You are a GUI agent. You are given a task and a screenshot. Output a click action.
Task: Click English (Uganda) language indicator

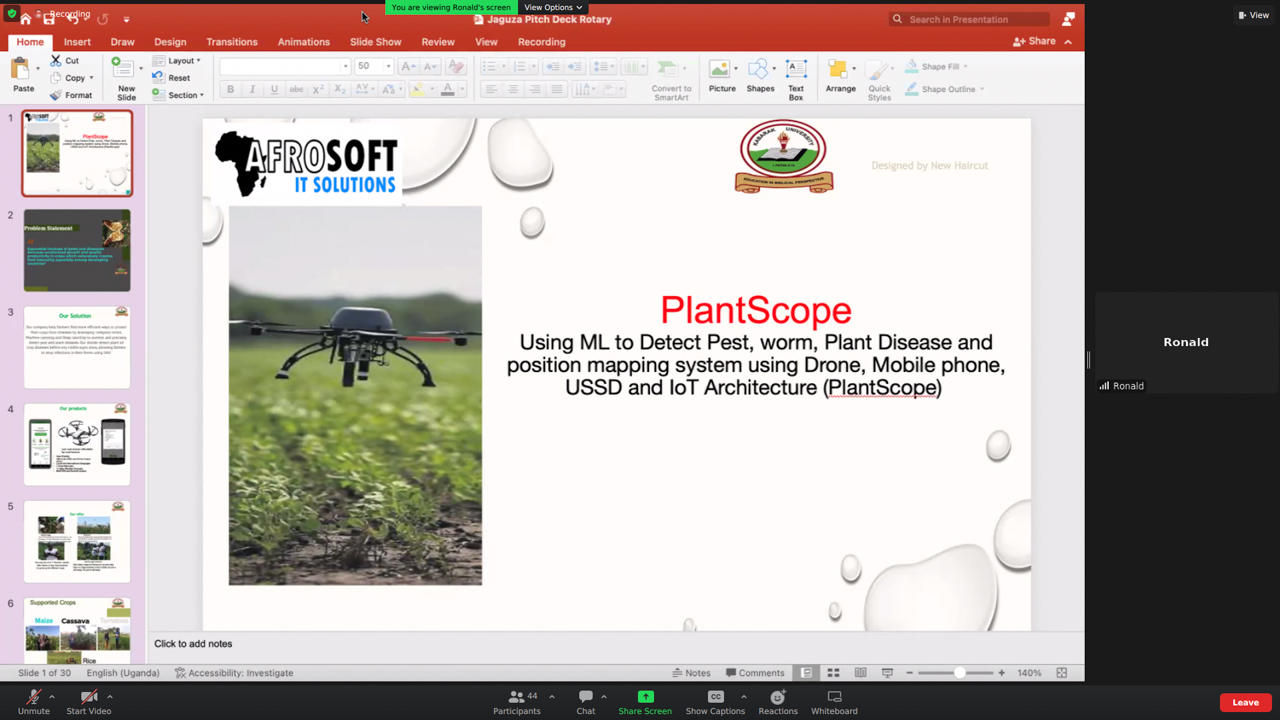tap(123, 673)
